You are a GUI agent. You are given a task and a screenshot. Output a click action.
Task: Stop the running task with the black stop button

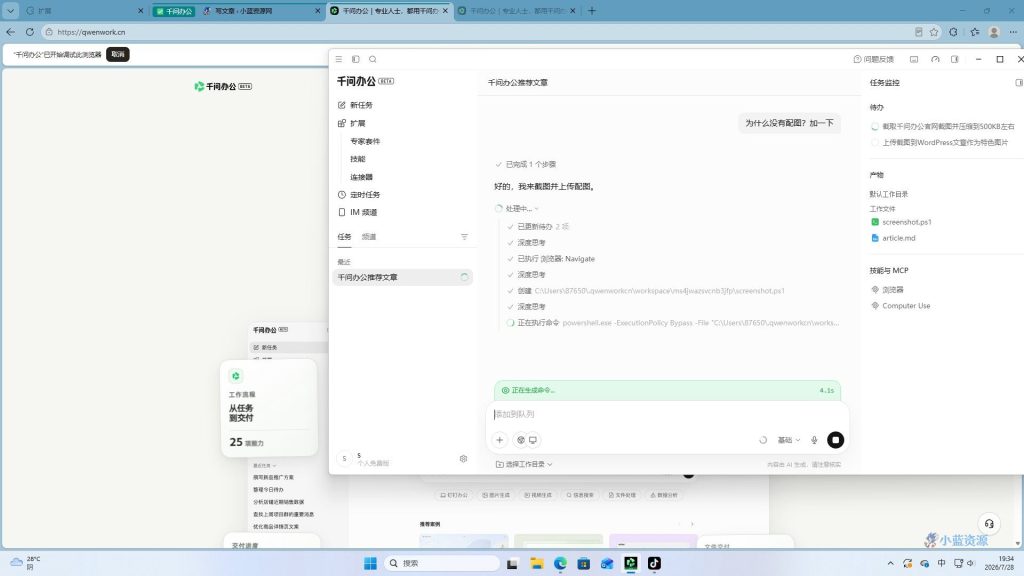(x=835, y=440)
